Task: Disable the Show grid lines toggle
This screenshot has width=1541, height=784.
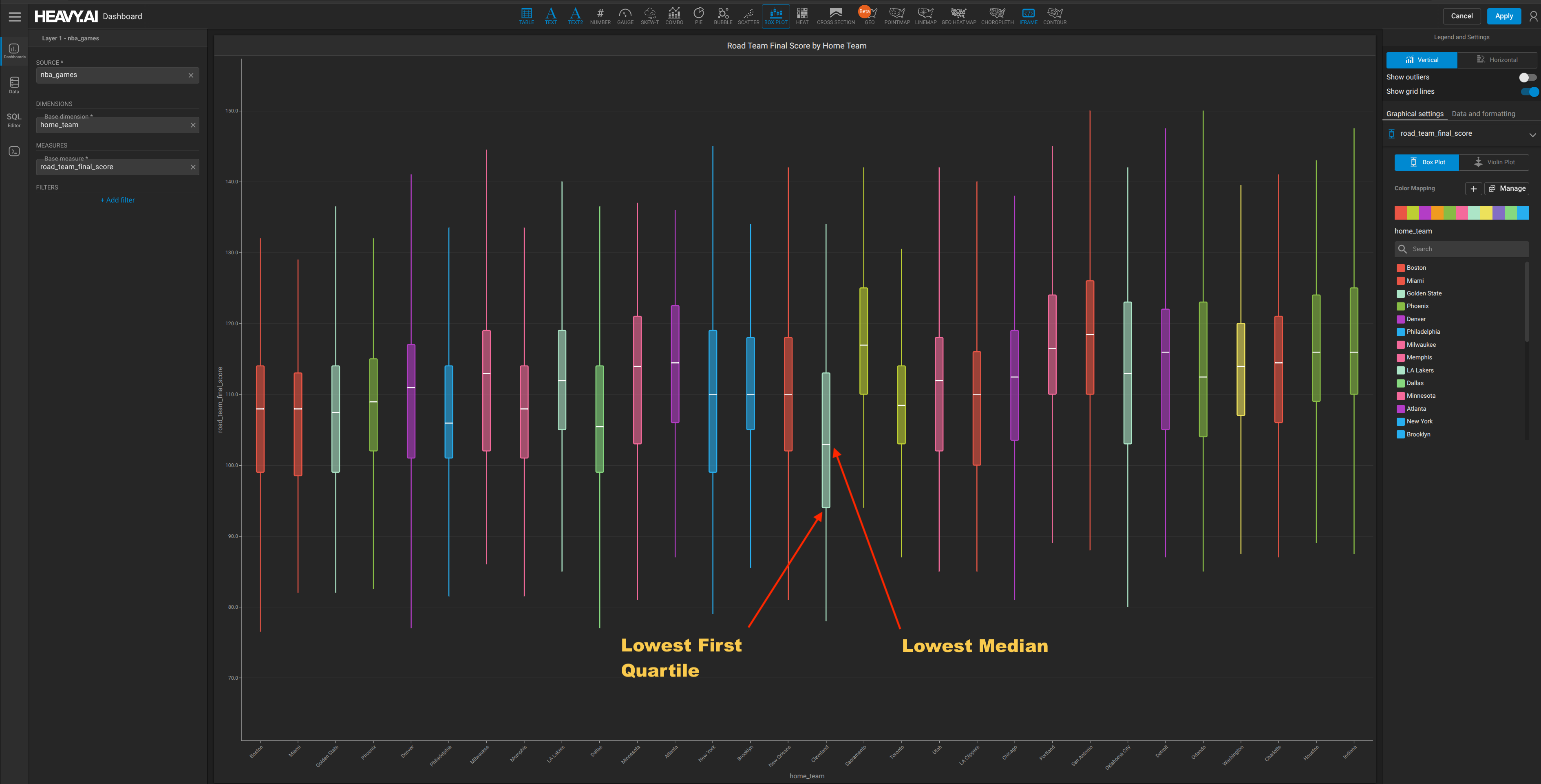Action: click(x=1529, y=92)
